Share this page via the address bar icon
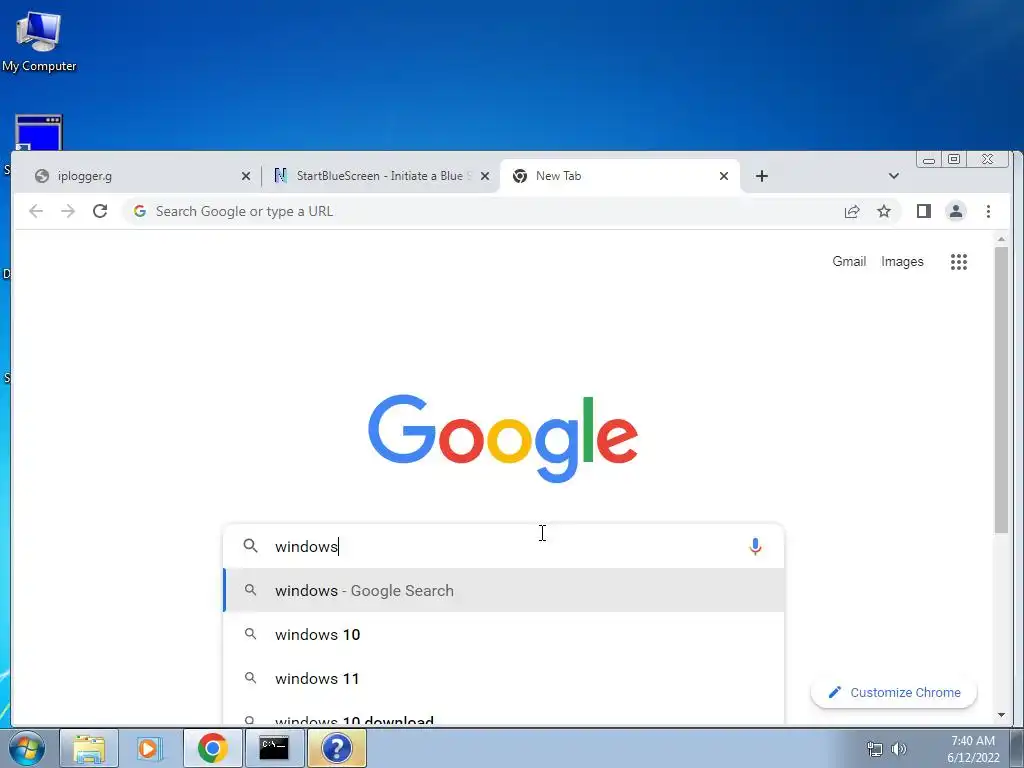Viewport: 1024px width, 768px height. pyautogui.click(x=852, y=211)
